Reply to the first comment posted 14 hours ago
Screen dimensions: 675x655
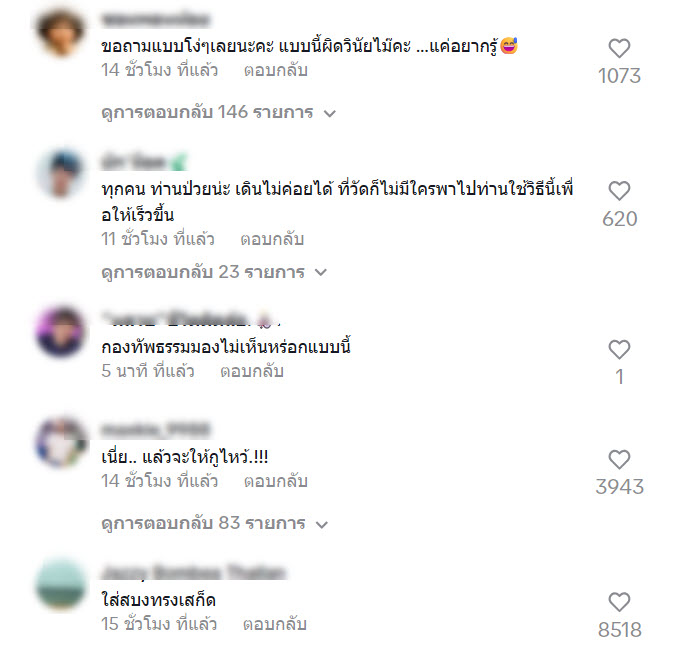276,70
